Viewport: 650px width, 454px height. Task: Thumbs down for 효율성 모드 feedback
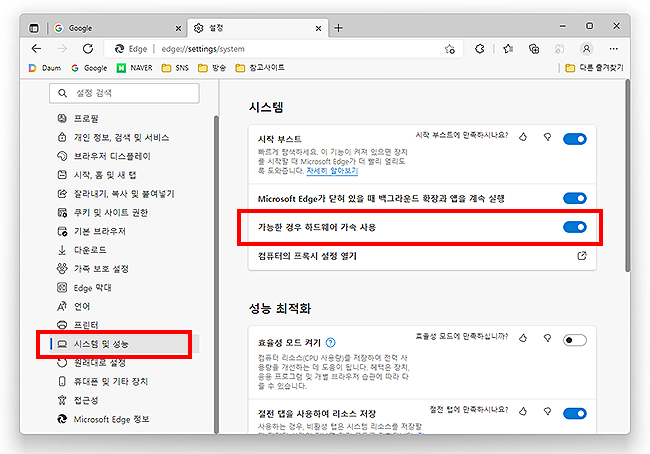547,338
